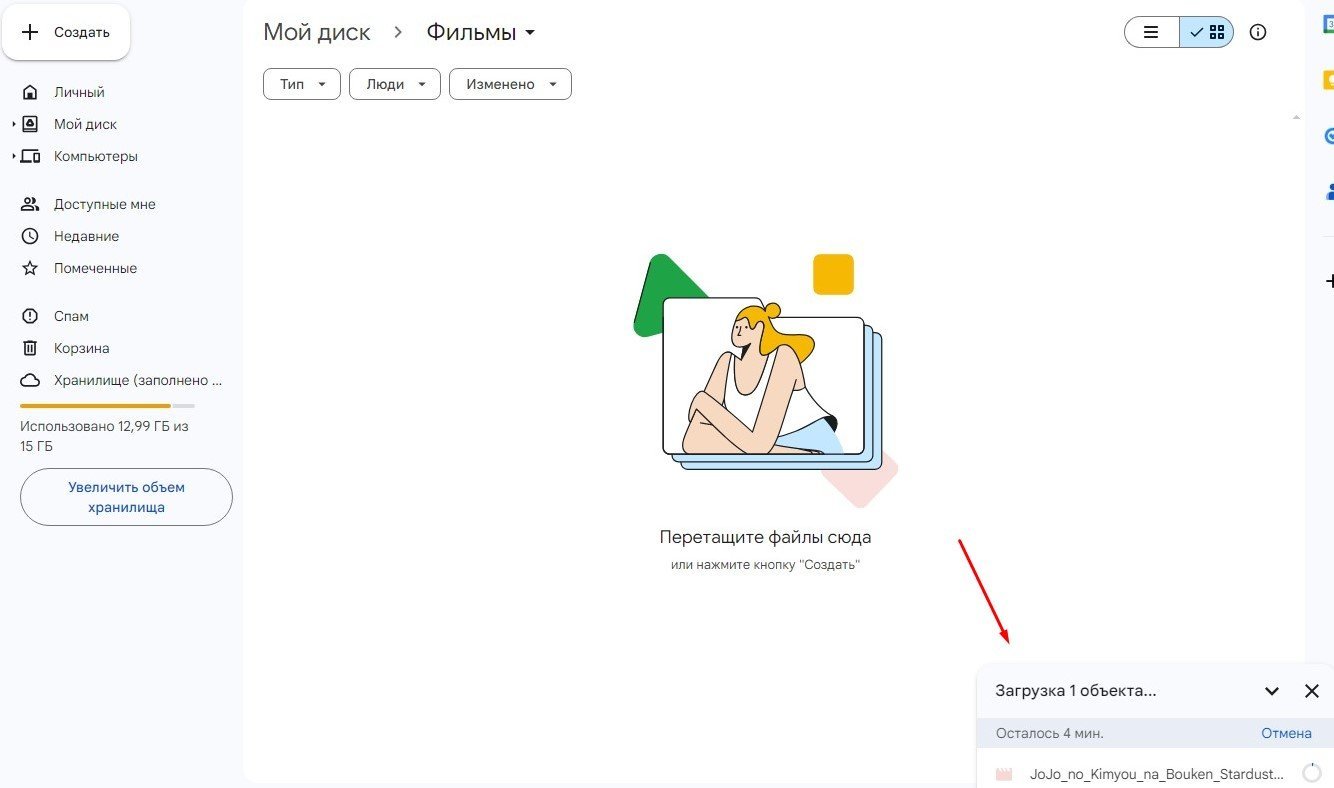Expand the Мой диск tree arrow
1334x788 pixels.
pyautogui.click(x=14, y=124)
